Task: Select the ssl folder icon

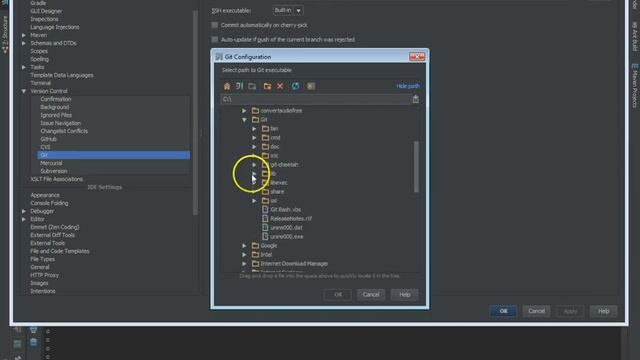Action: 265,200
